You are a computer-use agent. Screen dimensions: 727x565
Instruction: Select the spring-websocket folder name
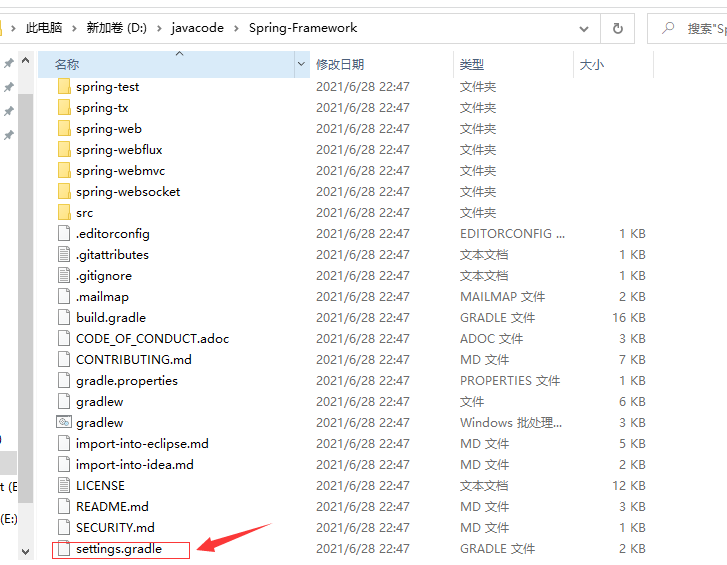[128, 191]
